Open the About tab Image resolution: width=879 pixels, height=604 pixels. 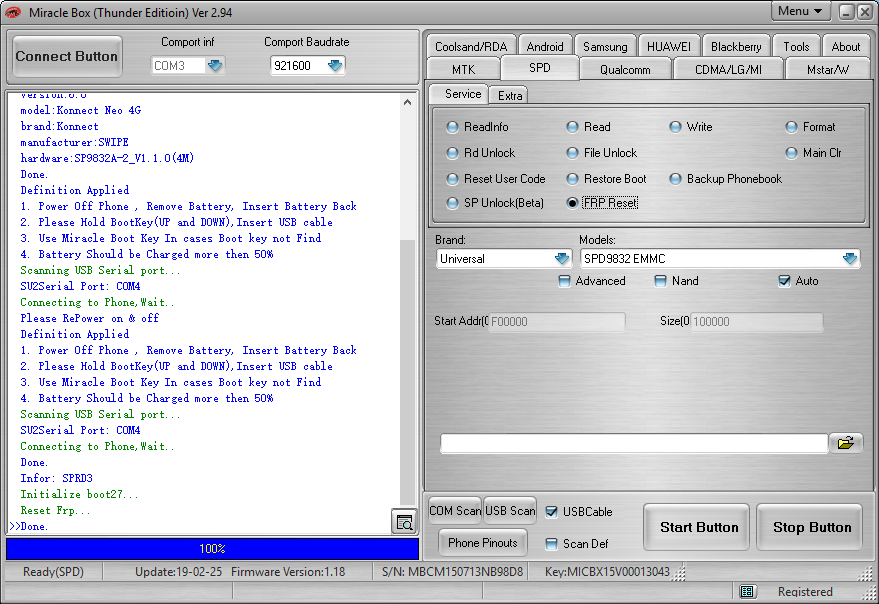pos(845,47)
